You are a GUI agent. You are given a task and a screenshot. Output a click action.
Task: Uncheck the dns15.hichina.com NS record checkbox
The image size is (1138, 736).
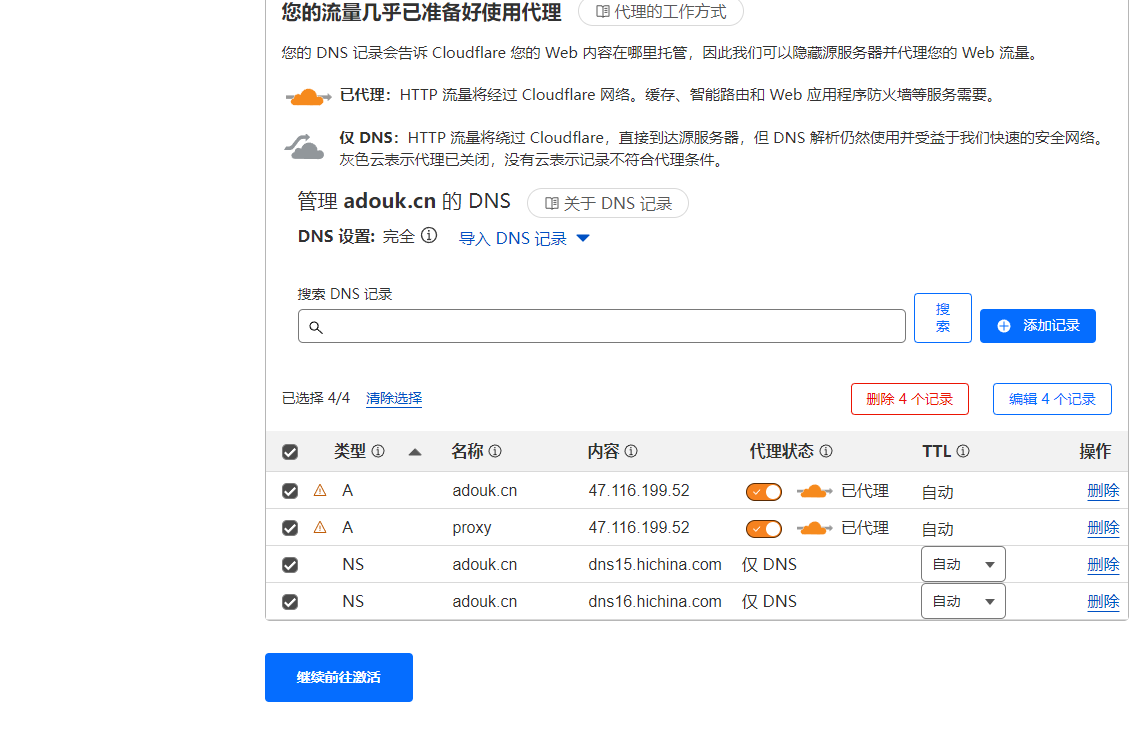coord(290,565)
